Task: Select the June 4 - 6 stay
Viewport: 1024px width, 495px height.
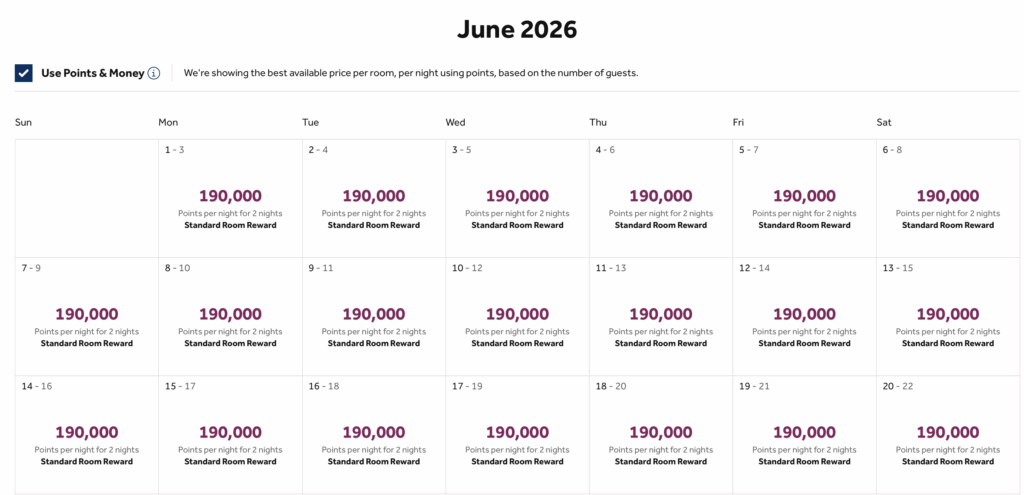Action: [x=661, y=198]
